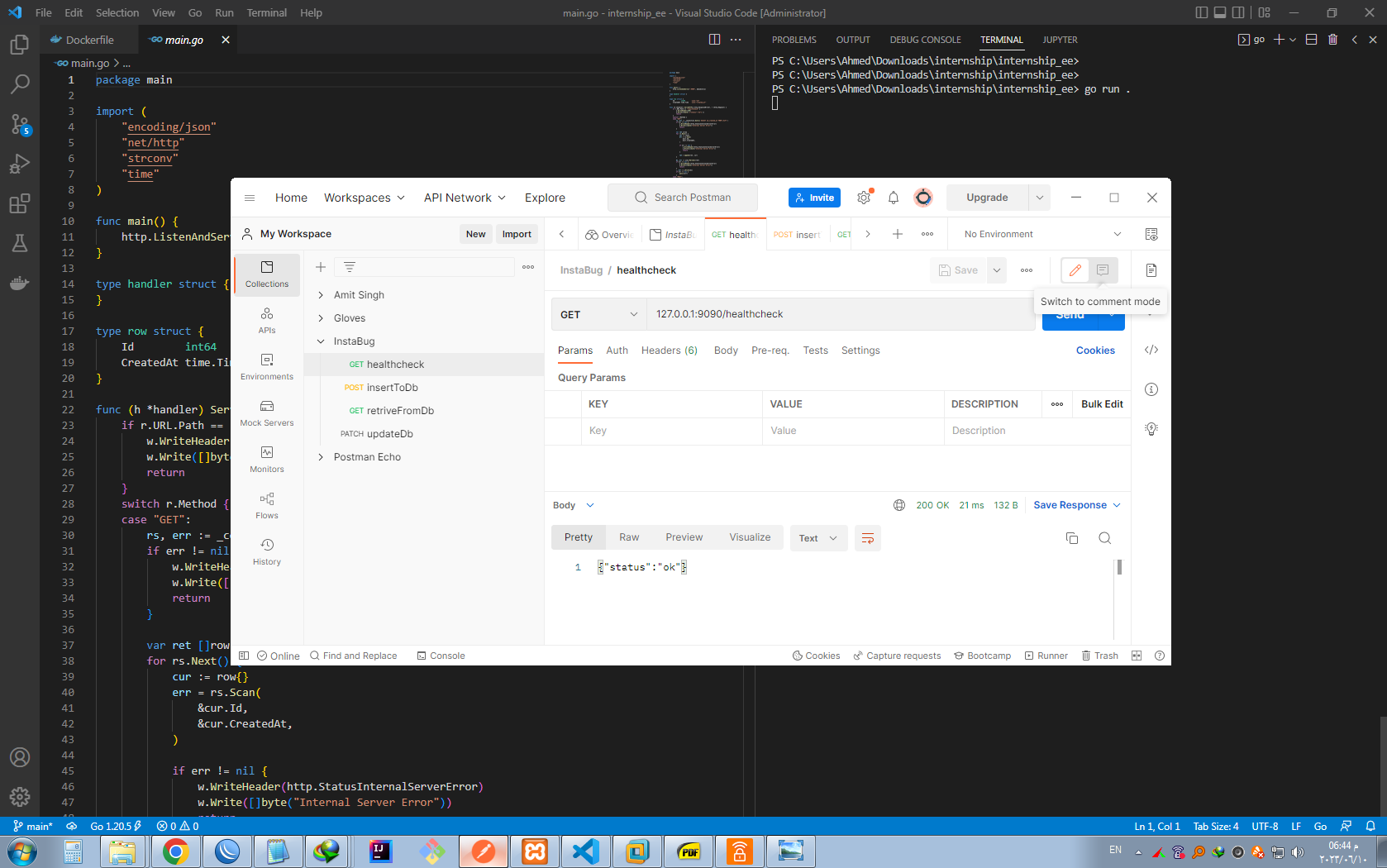Switch to Auth request tab
The image size is (1387, 868).
pyautogui.click(x=617, y=351)
